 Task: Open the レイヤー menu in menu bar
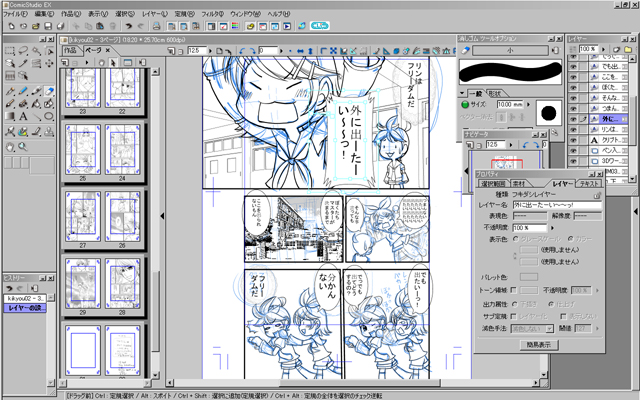(x=155, y=14)
